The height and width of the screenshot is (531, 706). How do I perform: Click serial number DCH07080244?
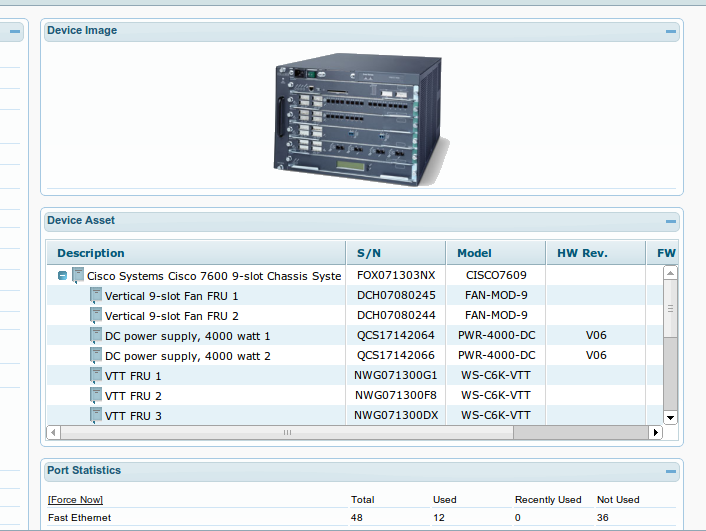coord(396,315)
